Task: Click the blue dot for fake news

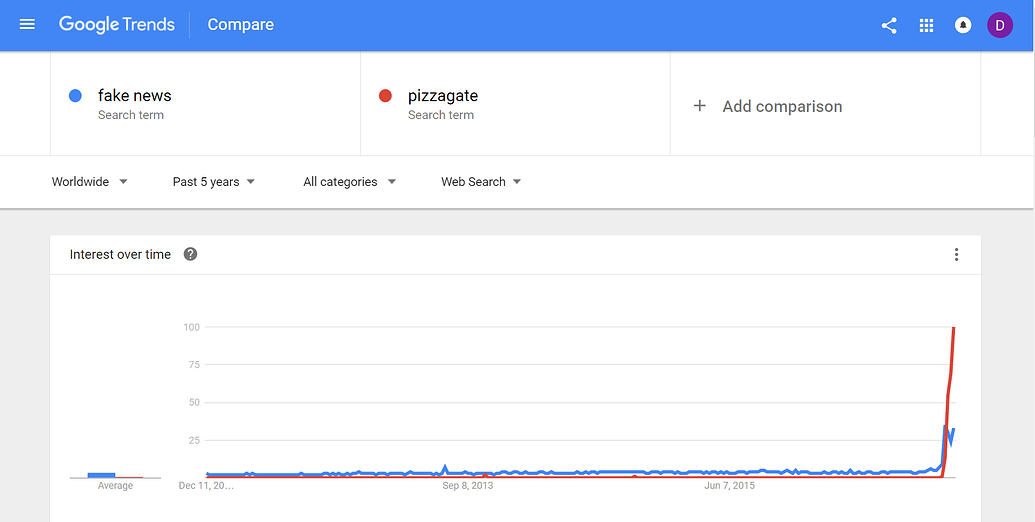Action: [75, 96]
